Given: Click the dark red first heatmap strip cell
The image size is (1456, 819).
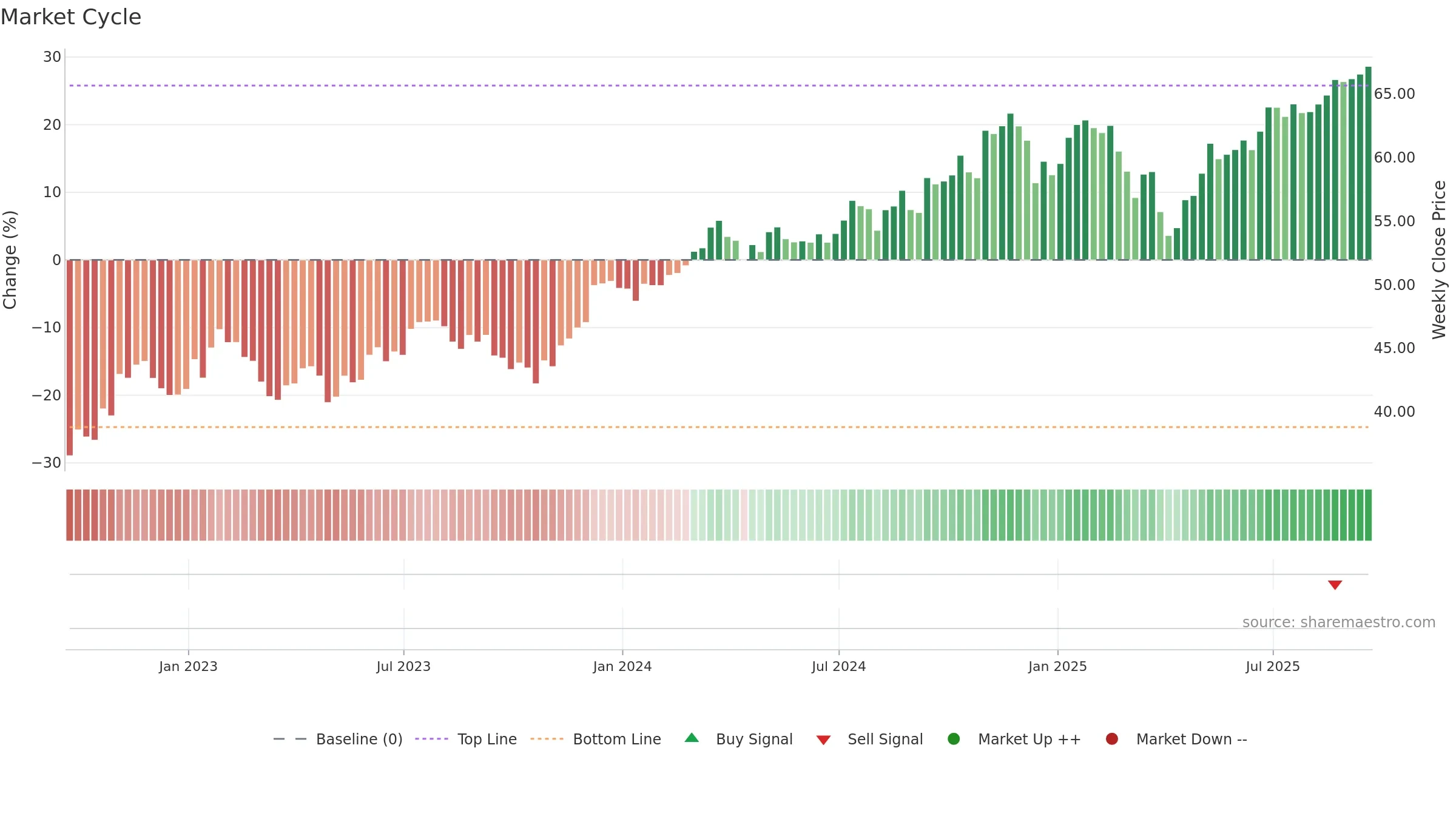Looking at the screenshot, I should (70, 515).
